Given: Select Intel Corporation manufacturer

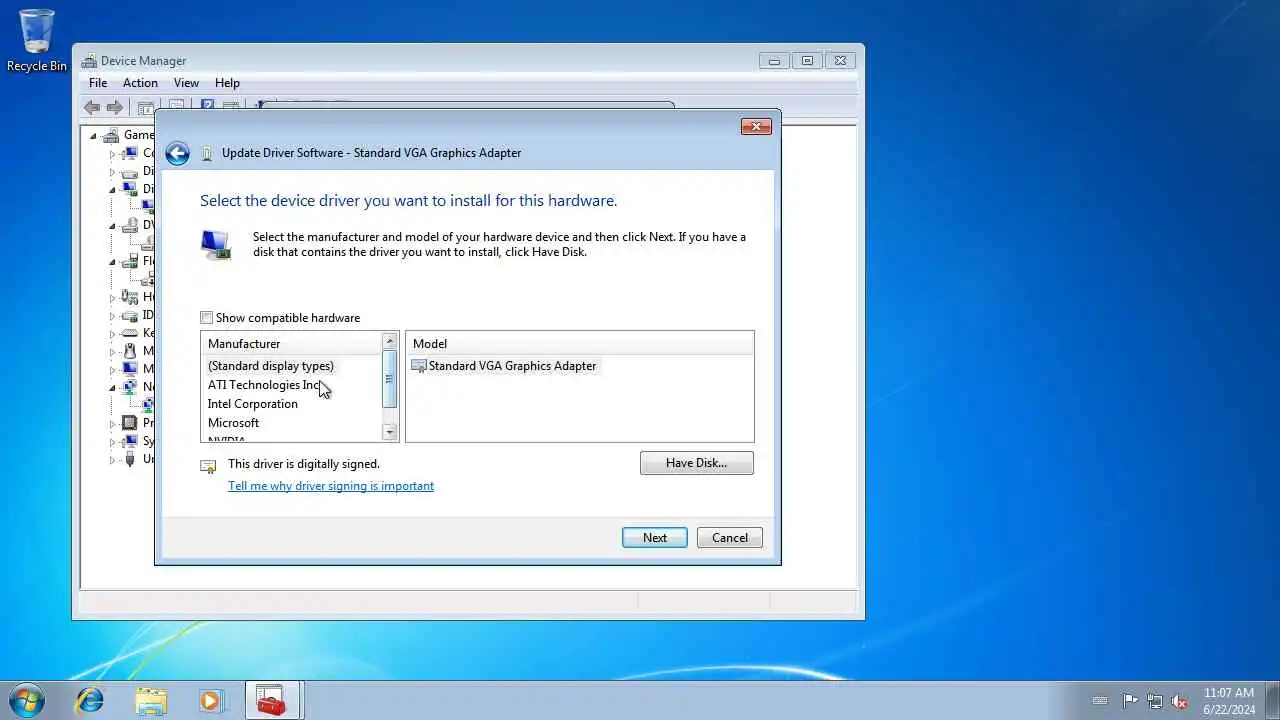Looking at the screenshot, I should [253, 404].
